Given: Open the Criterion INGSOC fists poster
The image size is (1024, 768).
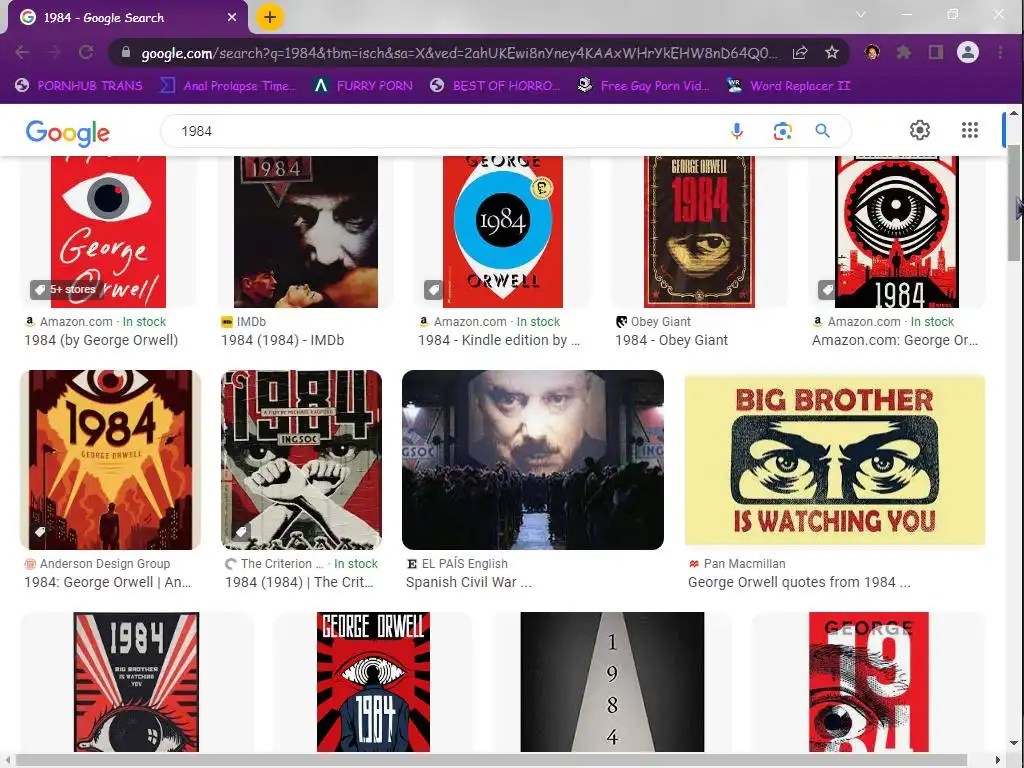Looking at the screenshot, I should (302, 460).
